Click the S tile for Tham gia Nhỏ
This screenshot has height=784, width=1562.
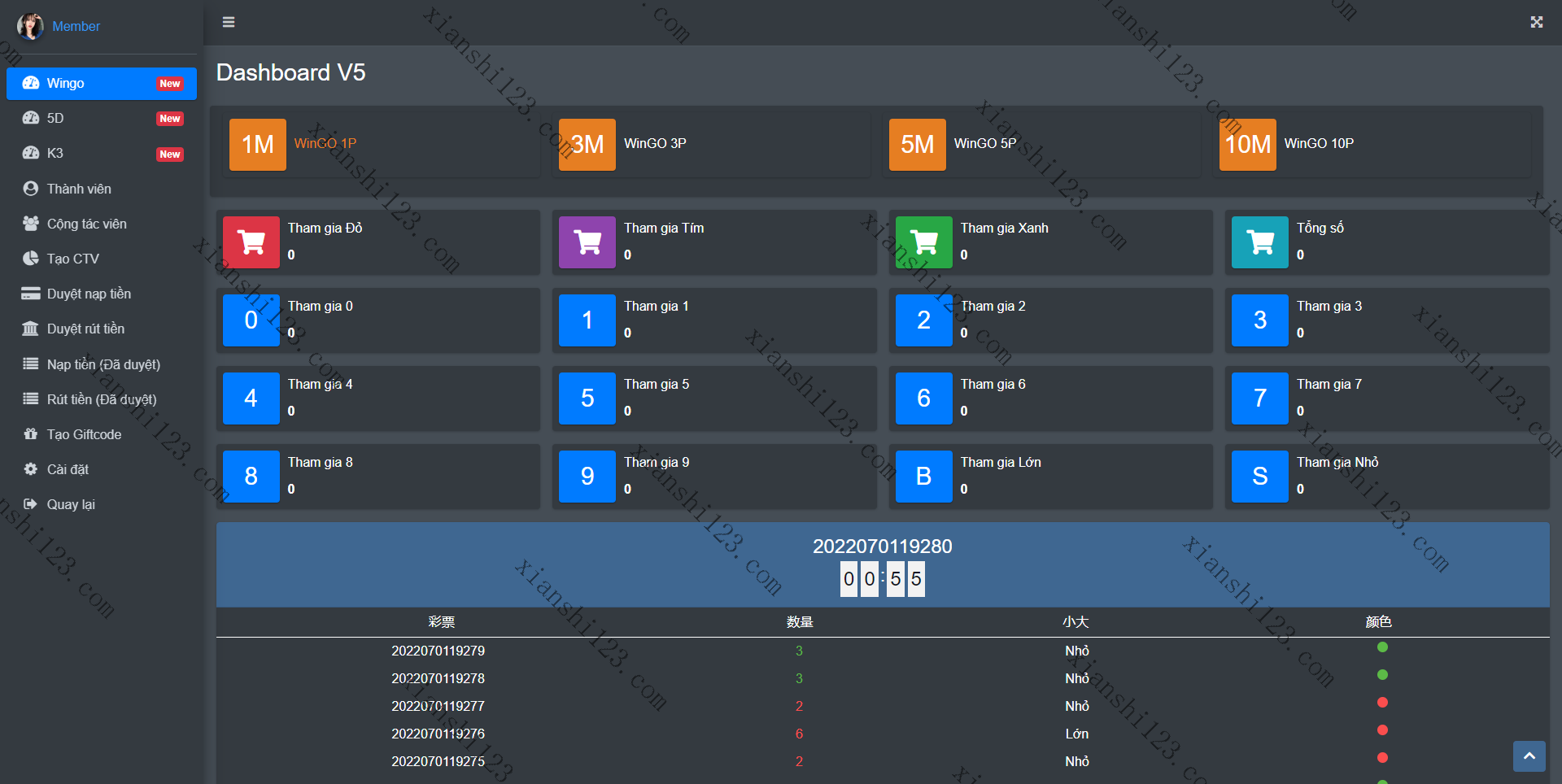click(x=1260, y=477)
